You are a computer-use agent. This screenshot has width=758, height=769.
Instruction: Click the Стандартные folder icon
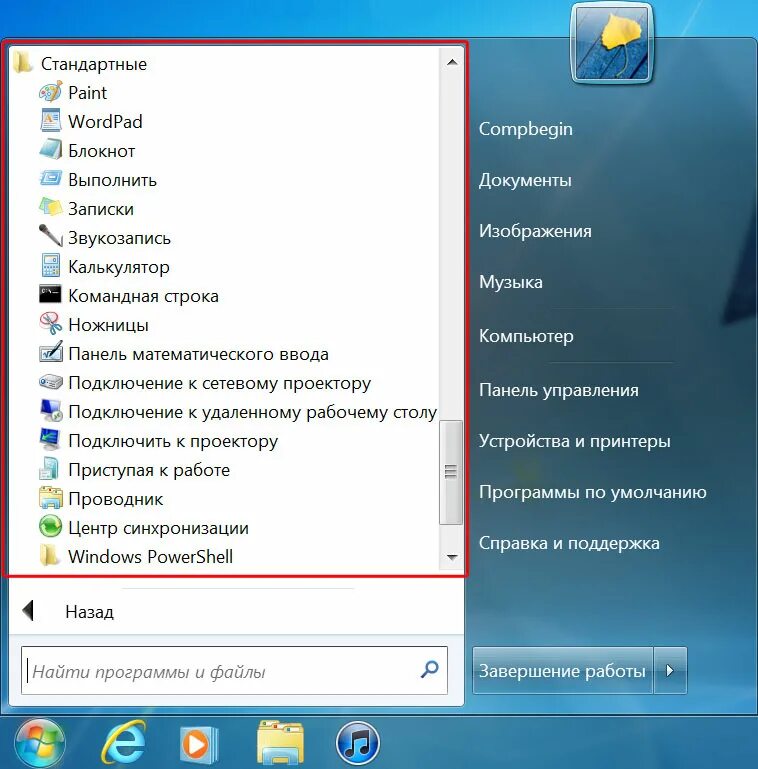pyautogui.click(x=23, y=63)
